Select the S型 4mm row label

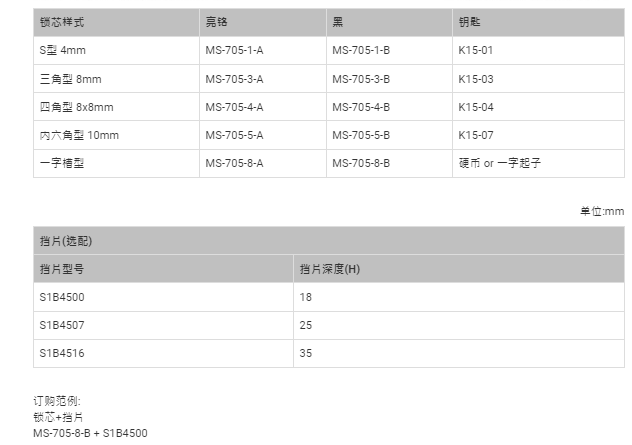click(x=62, y=50)
